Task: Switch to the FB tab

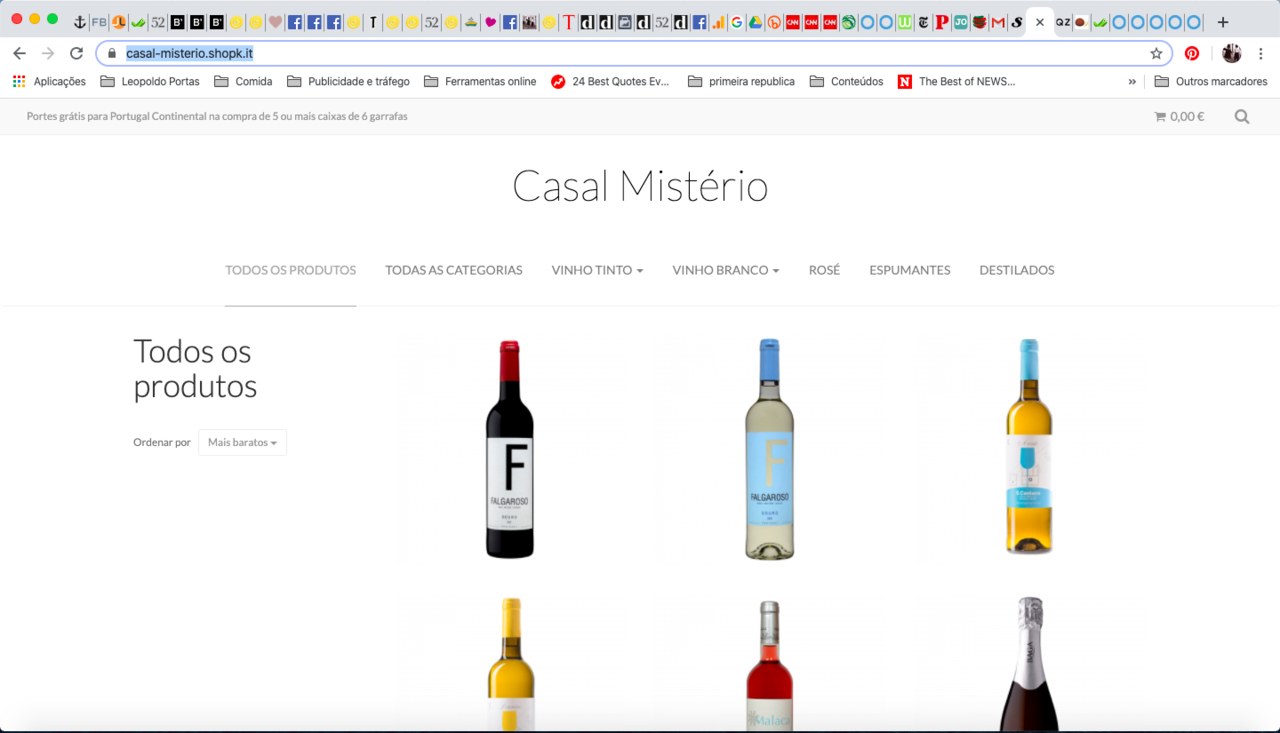Action: coord(99,22)
